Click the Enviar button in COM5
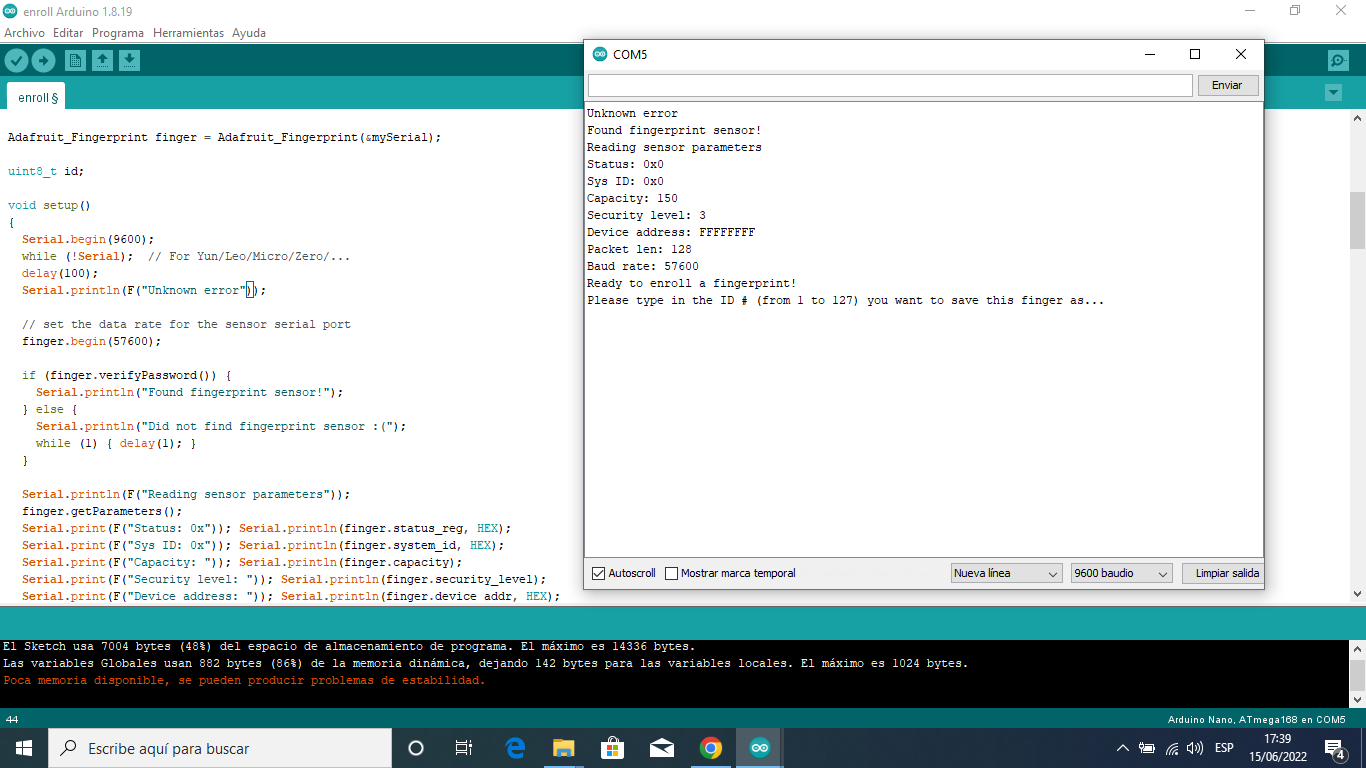This screenshot has width=1366, height=768. pyautogui.click(x=1227, y=85)
